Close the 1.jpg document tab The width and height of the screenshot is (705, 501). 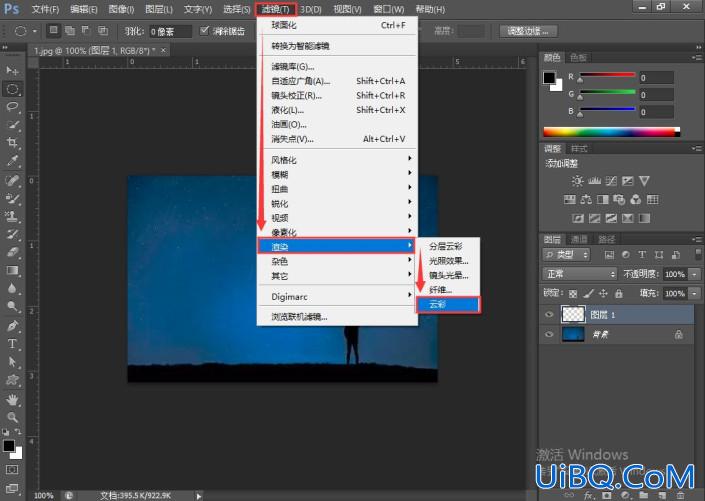164,50
